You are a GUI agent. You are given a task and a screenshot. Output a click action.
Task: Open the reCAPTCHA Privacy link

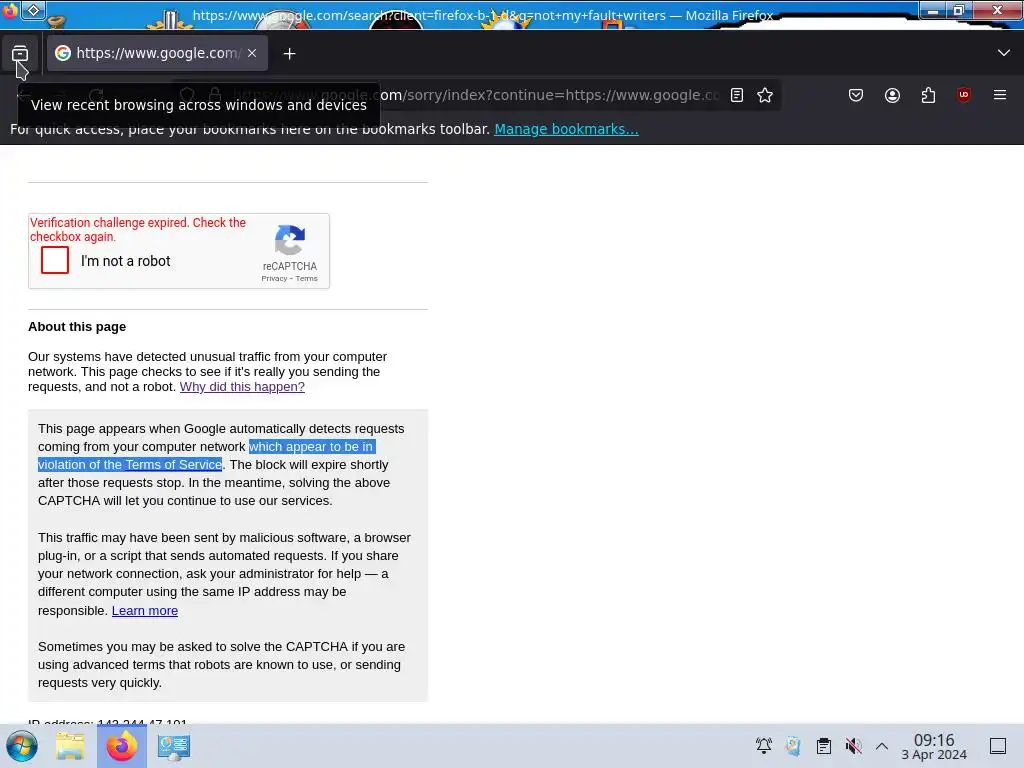pyautogui.click(x=274, y=279)
